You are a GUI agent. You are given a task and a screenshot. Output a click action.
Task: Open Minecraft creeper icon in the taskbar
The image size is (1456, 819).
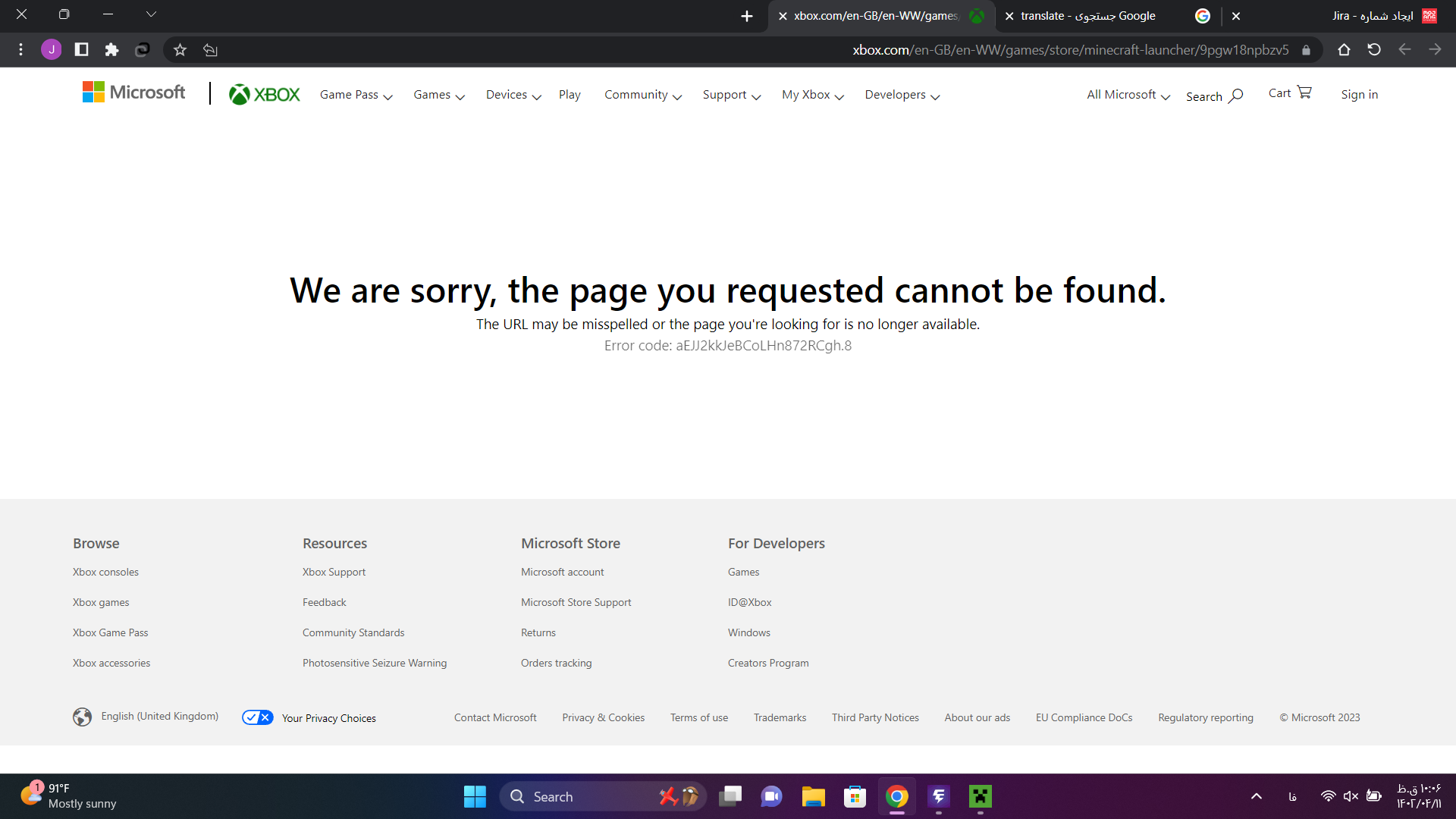(x=980, y=796)
